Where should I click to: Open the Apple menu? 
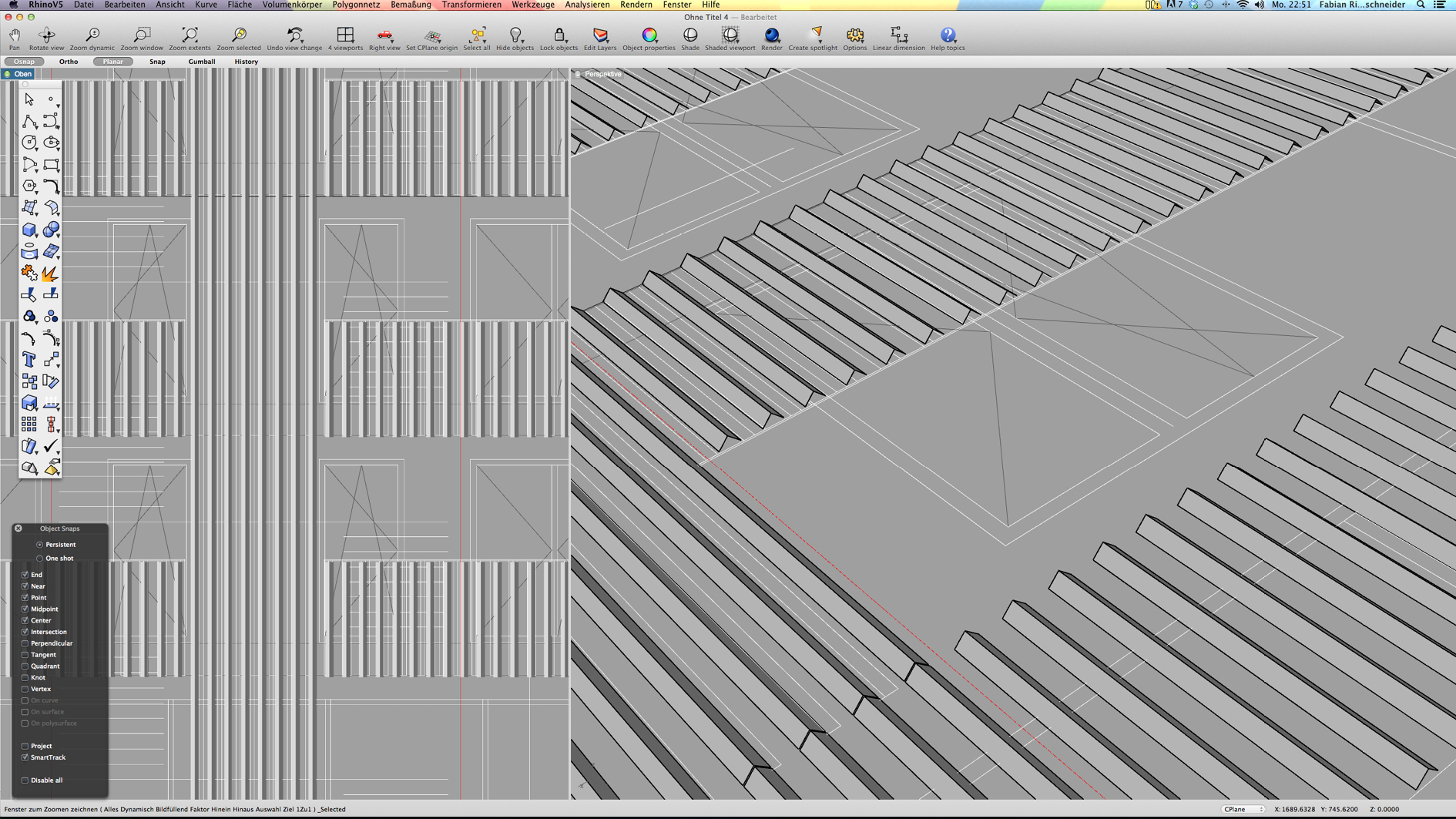pyautogui.click(x=13, y=5)
